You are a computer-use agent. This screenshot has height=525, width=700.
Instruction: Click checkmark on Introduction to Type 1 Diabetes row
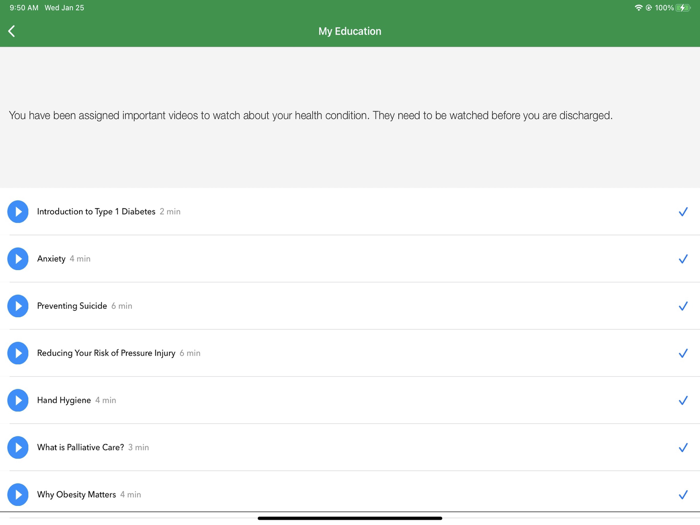click(x=683, y=212)
